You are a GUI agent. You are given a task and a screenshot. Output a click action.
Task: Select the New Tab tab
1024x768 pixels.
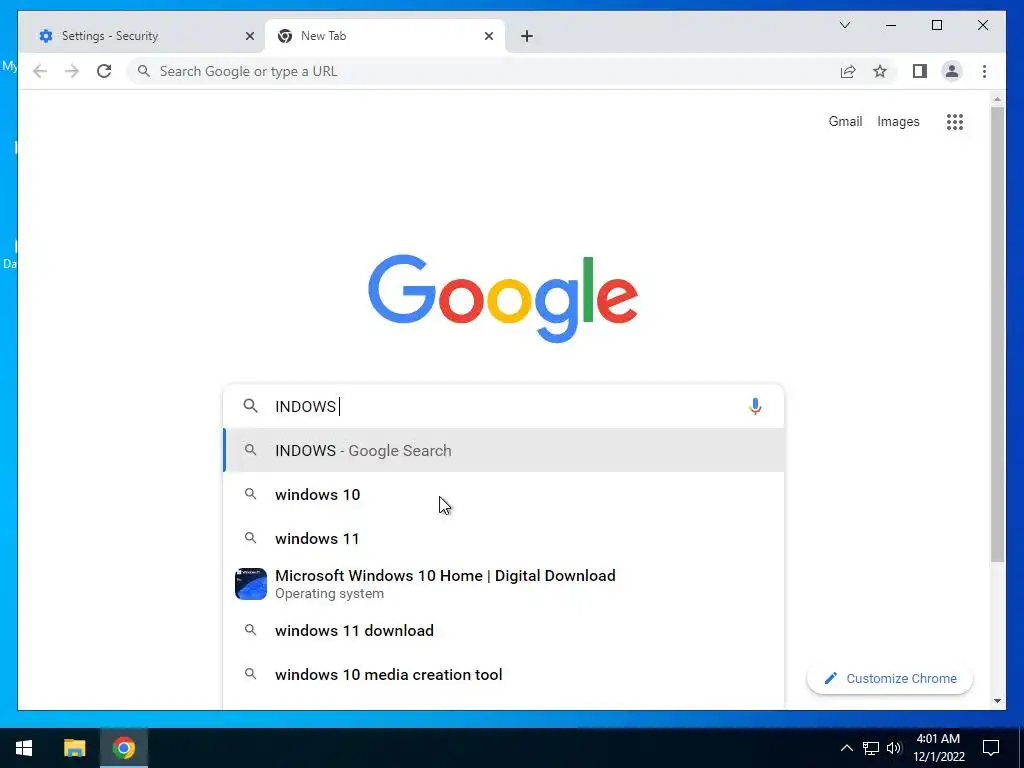click(385, 36)
